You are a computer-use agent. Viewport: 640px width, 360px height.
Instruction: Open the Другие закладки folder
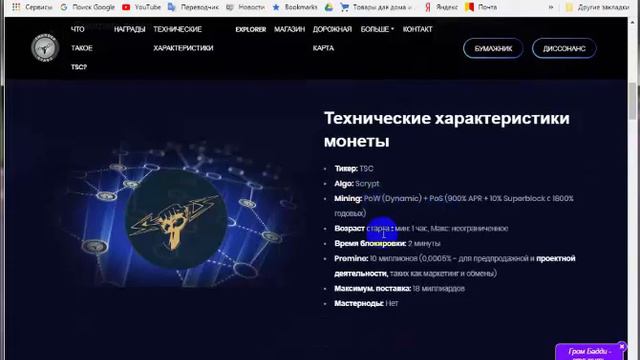[597, 7]
